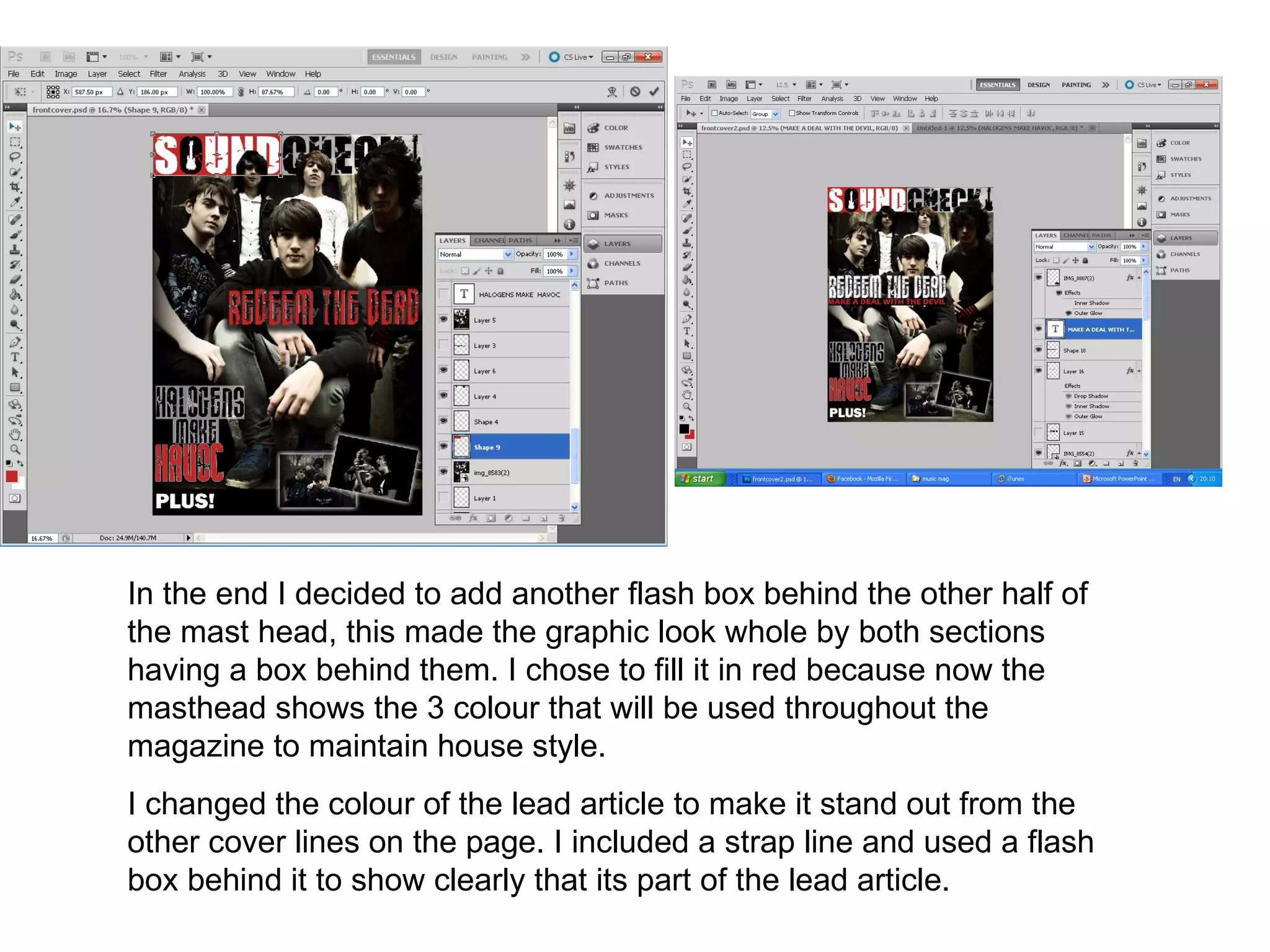Viewport: 1270px width, 952px height.
Task: Select the Type tool in right window
Action: [686, 331]
